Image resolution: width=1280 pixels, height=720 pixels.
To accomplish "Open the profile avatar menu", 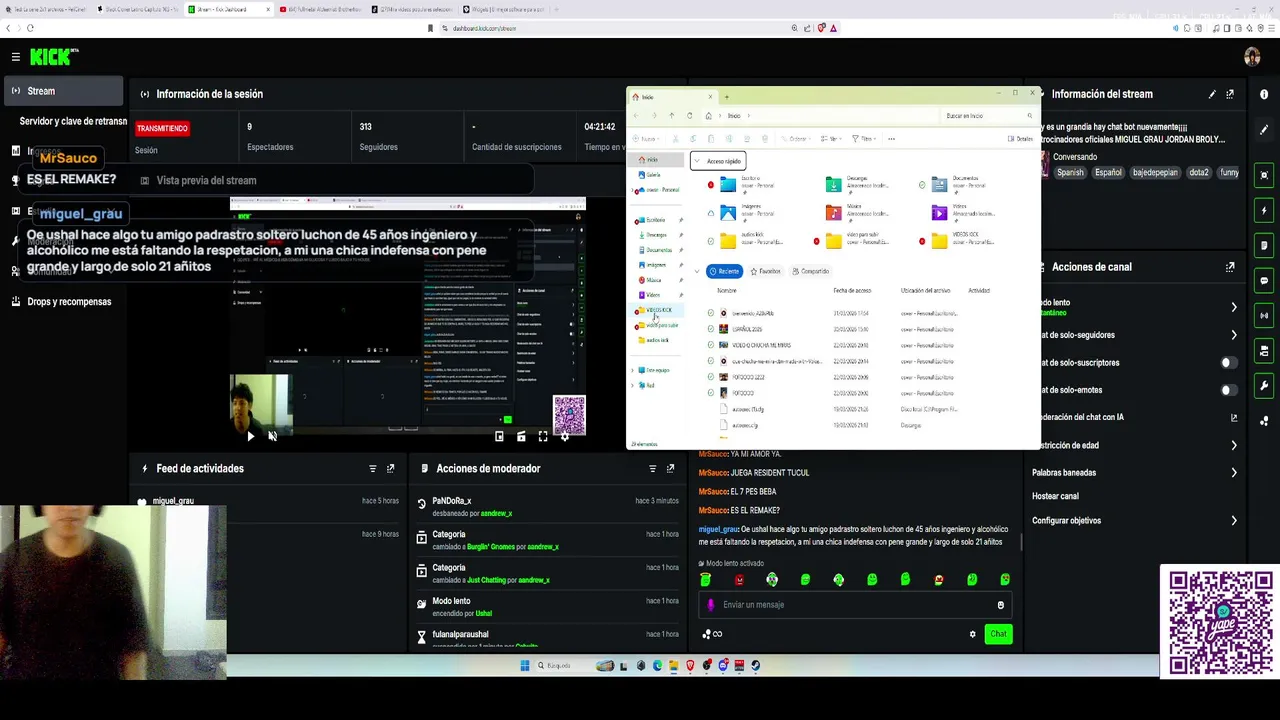I will pos(1252,57).
